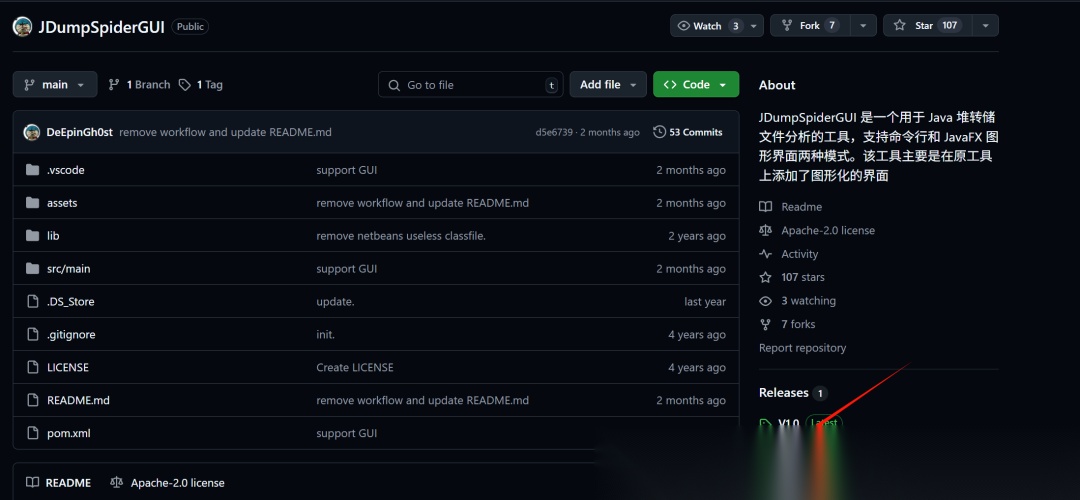Open the 3 watching link
1080x500 pixels.
pyautogui.click(x=808, y=301)
